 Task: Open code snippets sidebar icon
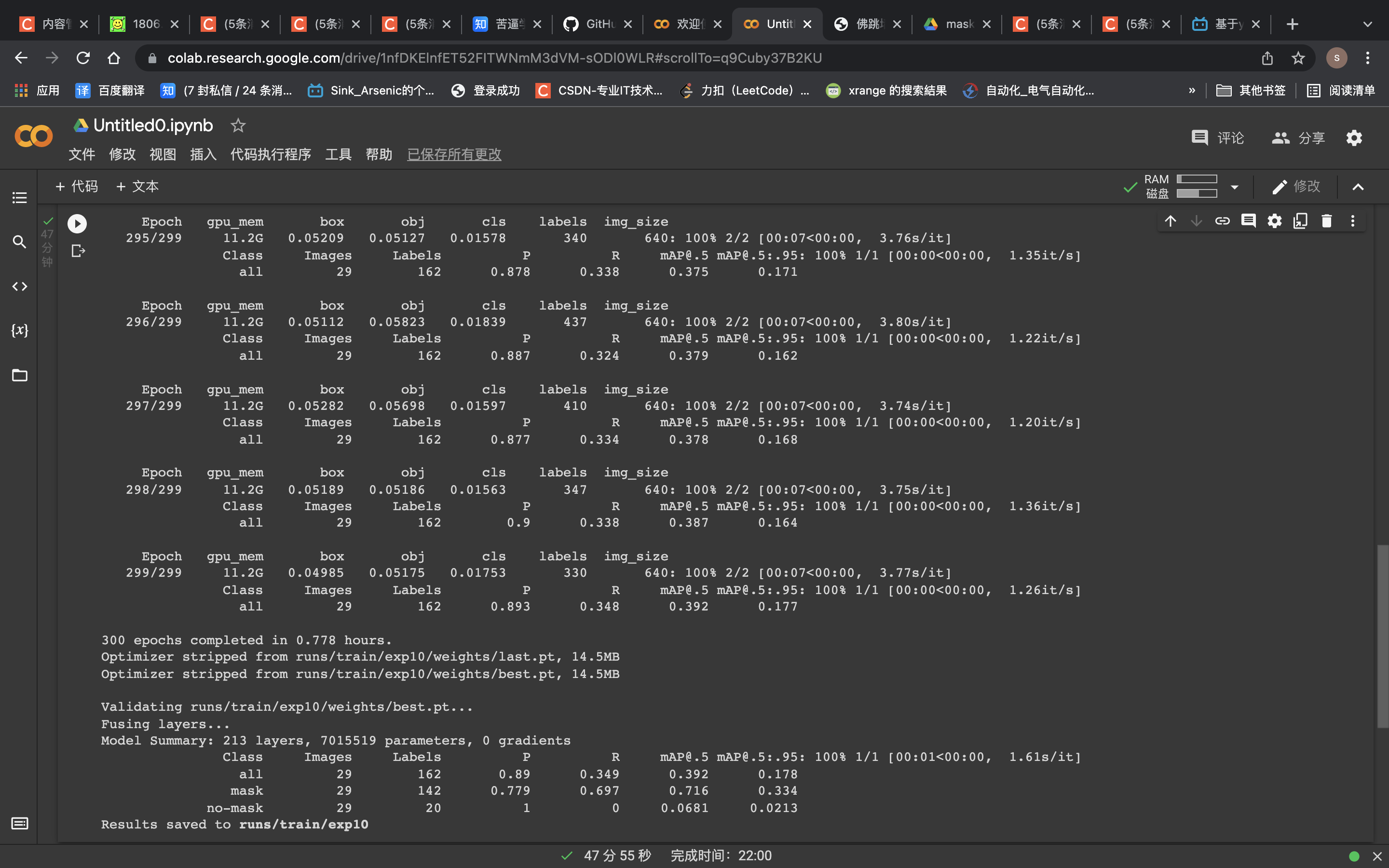(19, 286)
